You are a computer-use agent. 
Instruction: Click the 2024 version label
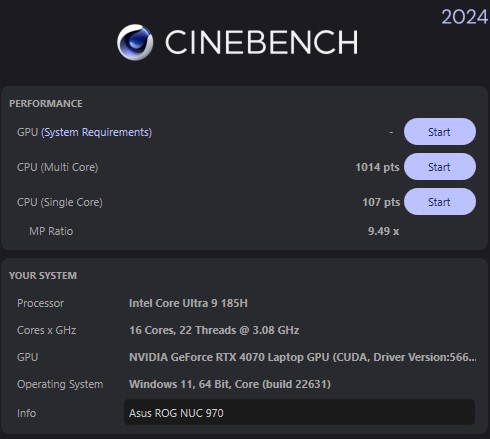tap(465, 17)
